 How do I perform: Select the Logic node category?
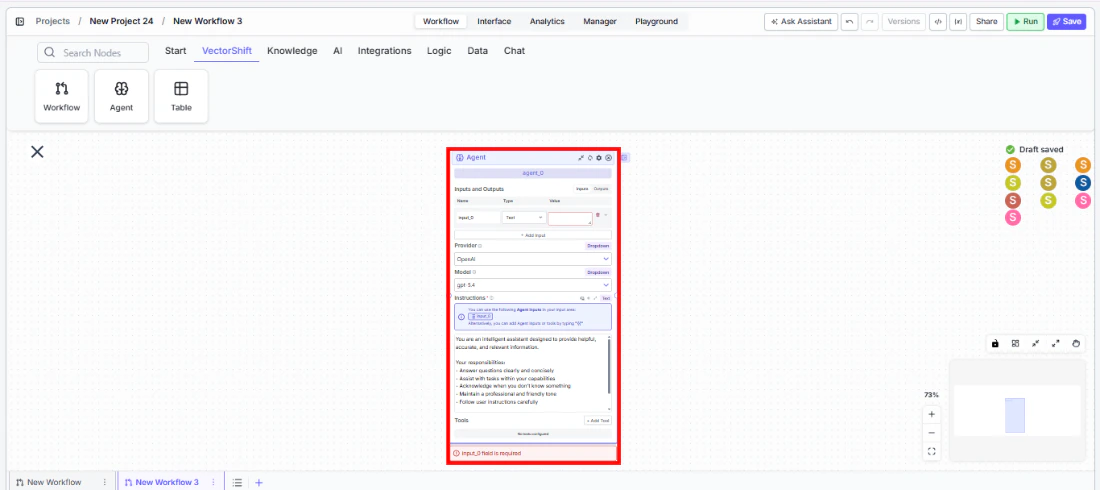(x=439, y=51)
